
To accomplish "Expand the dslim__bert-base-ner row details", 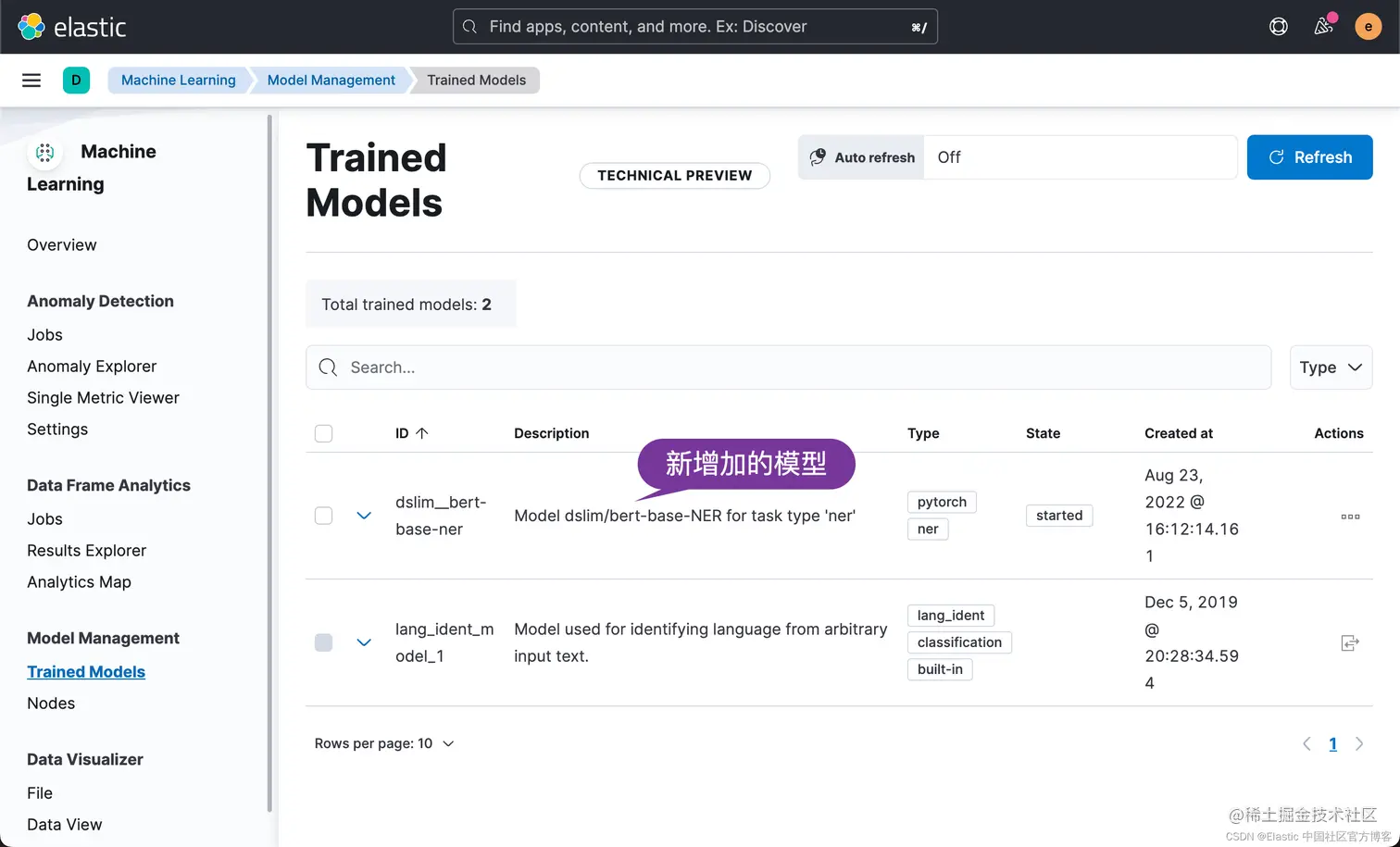I will 364,516.
